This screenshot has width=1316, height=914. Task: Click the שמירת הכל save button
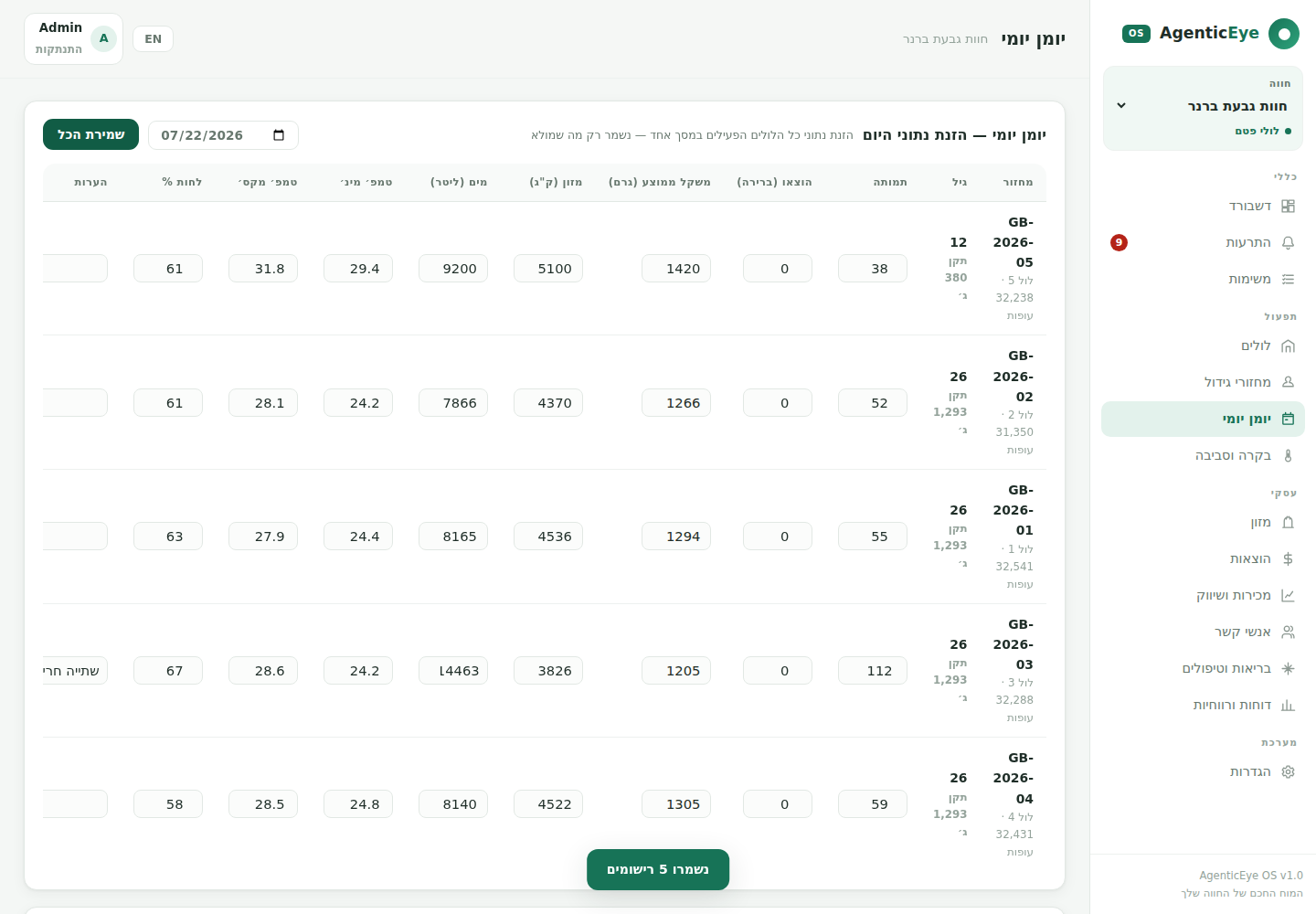click(90, 134)
